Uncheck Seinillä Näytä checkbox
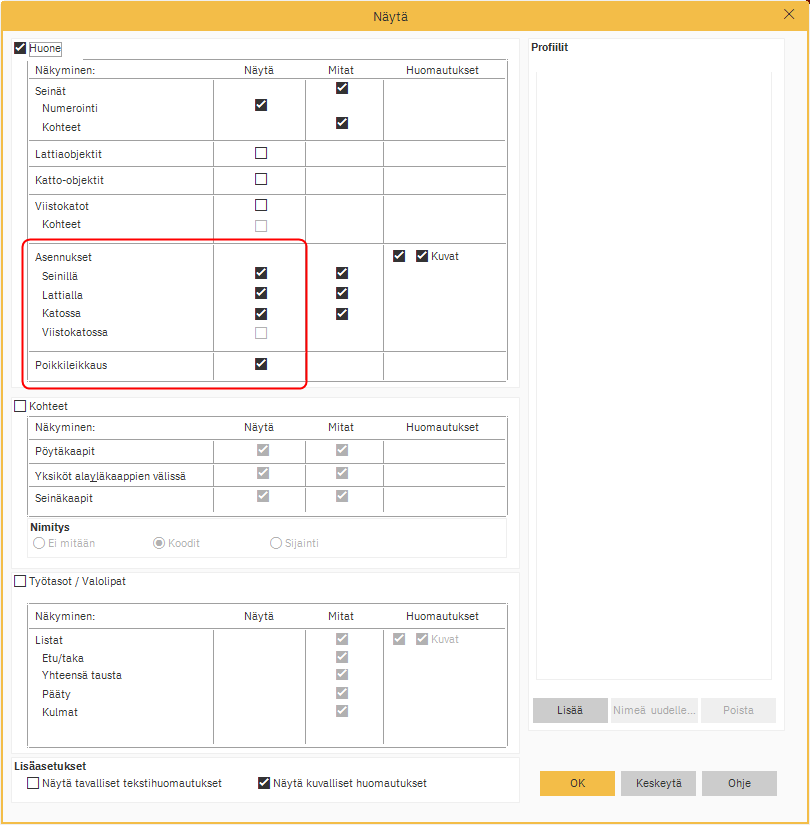810x825 pixels. (261, 273)
